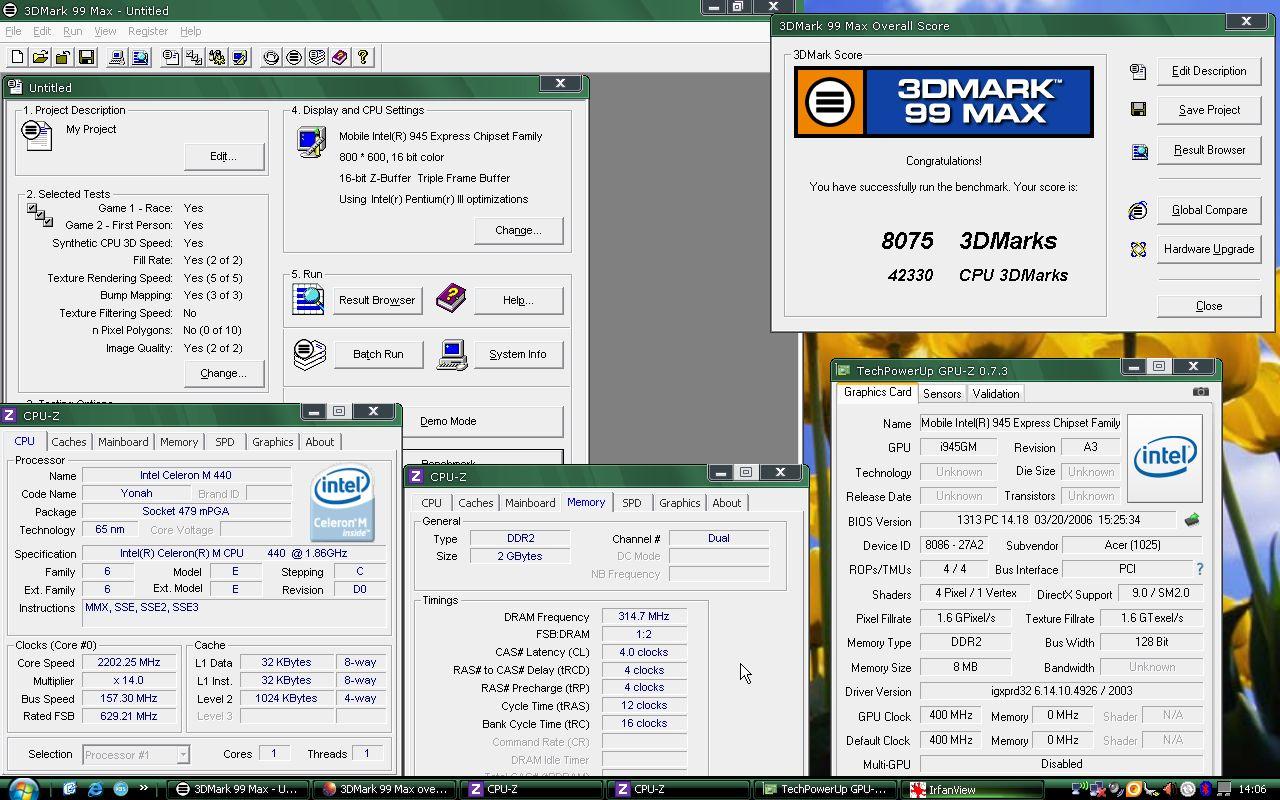Click the Display and CPU Settings monitor icon
1280x800 pixels.
point(311,142)
